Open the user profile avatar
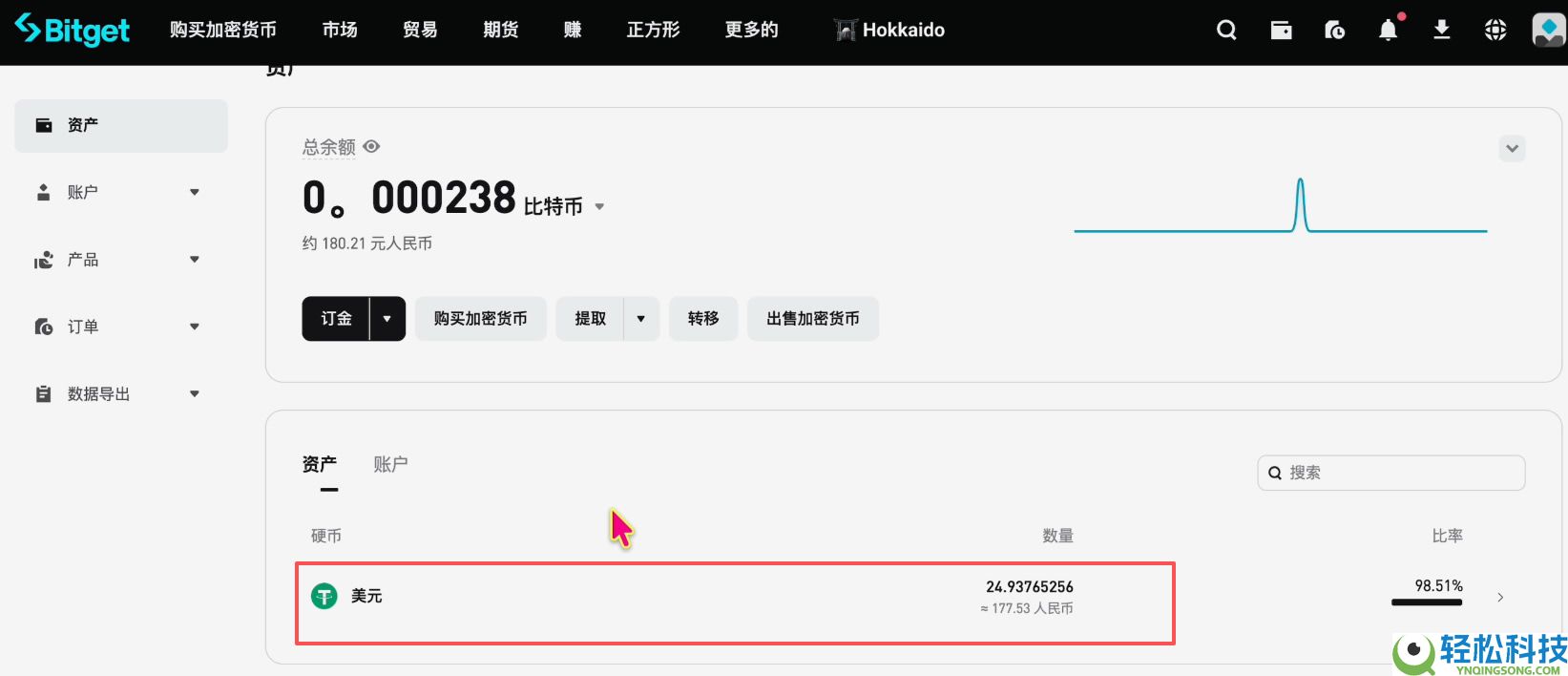 (1548, 30)
